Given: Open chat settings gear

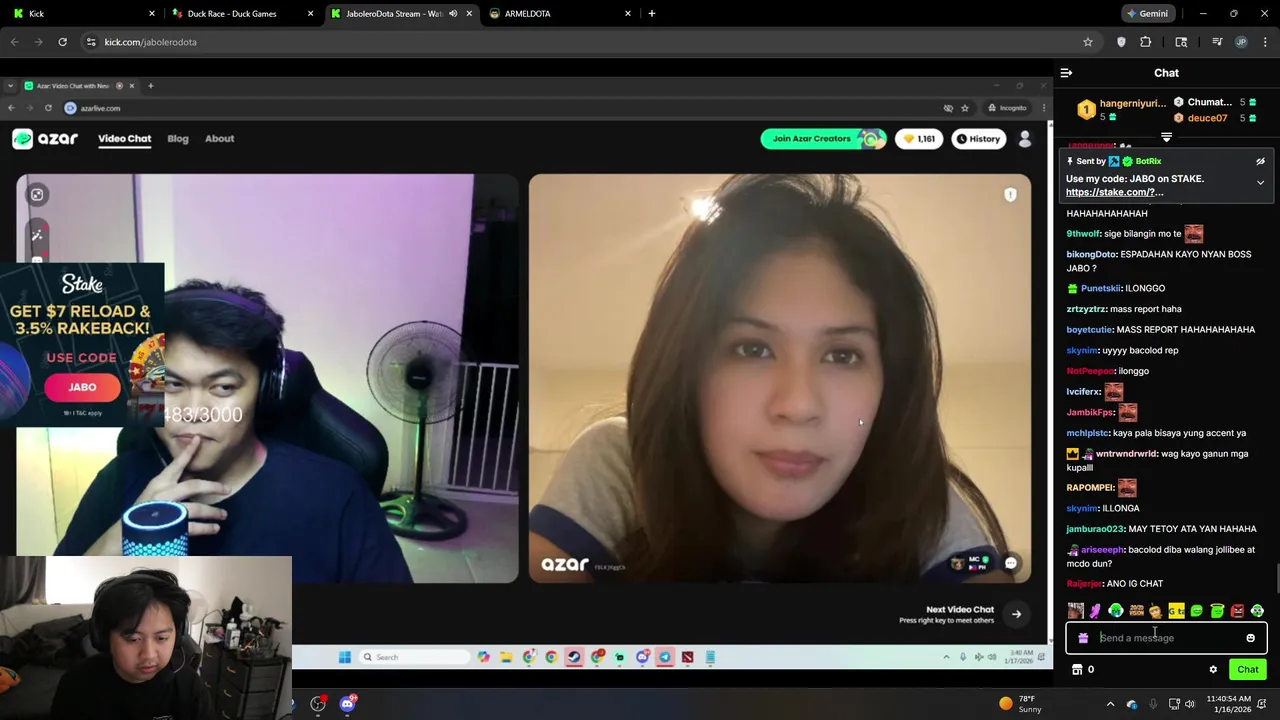Looking at the screenshot, I should point(1213,670).
